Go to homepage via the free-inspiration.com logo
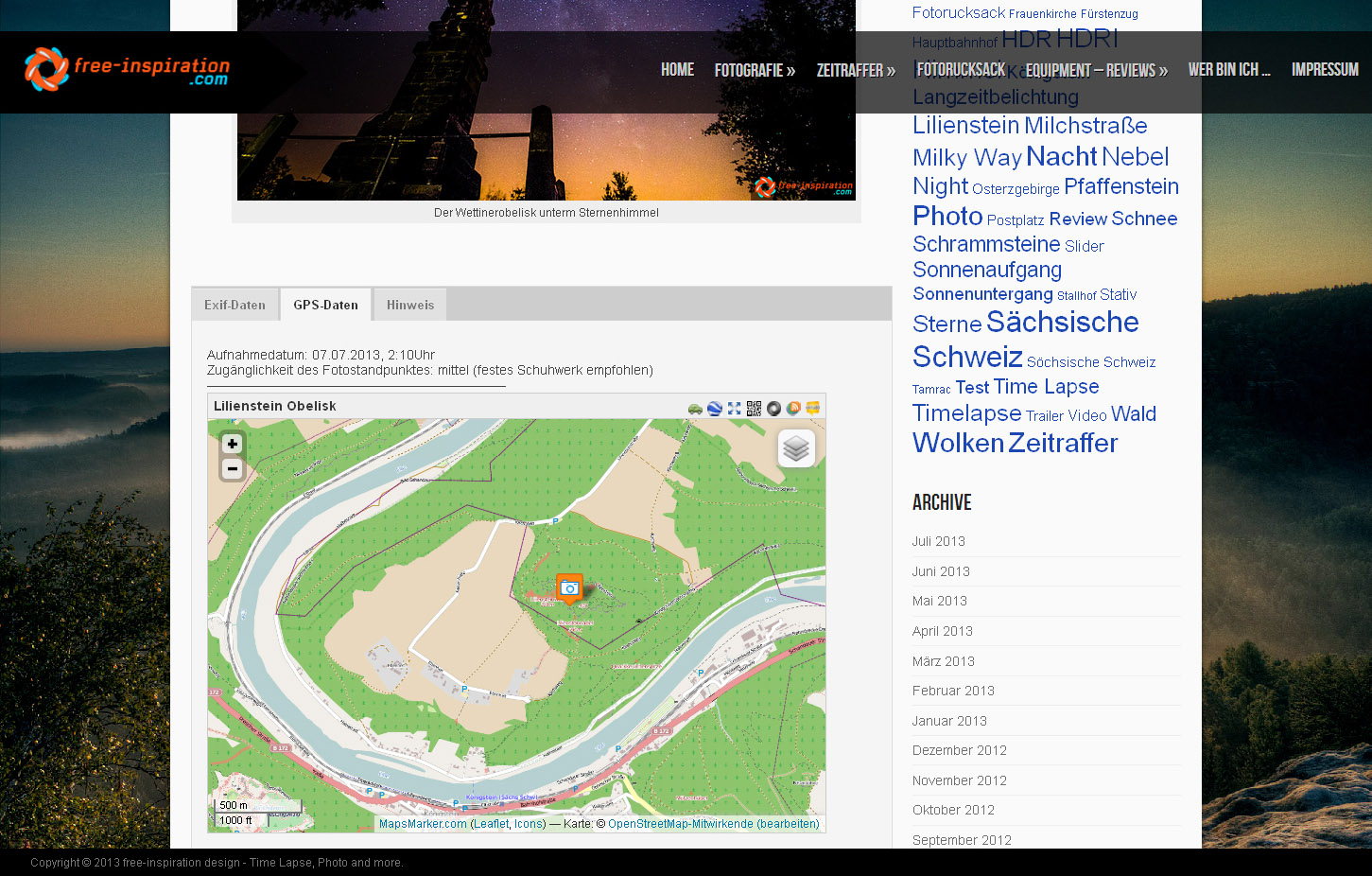Viewport: 1372px width, 876px height. click(127, 70)
